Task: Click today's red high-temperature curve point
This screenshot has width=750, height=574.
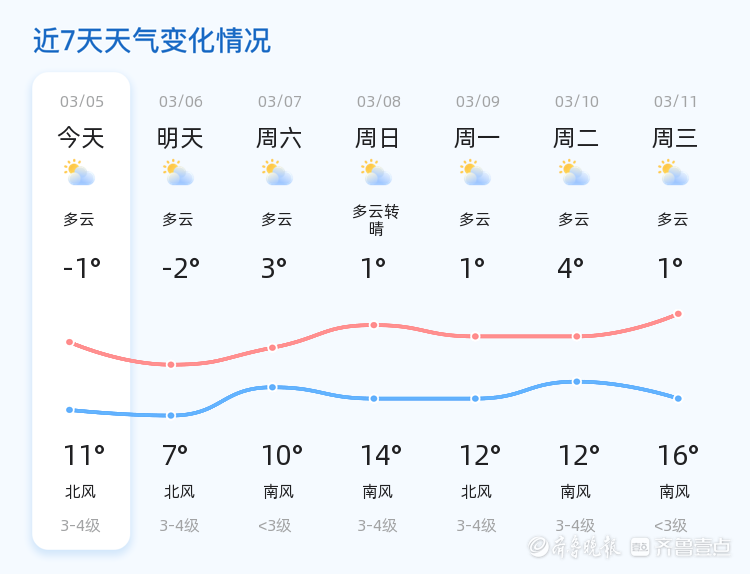Action: tap(70, 342)
